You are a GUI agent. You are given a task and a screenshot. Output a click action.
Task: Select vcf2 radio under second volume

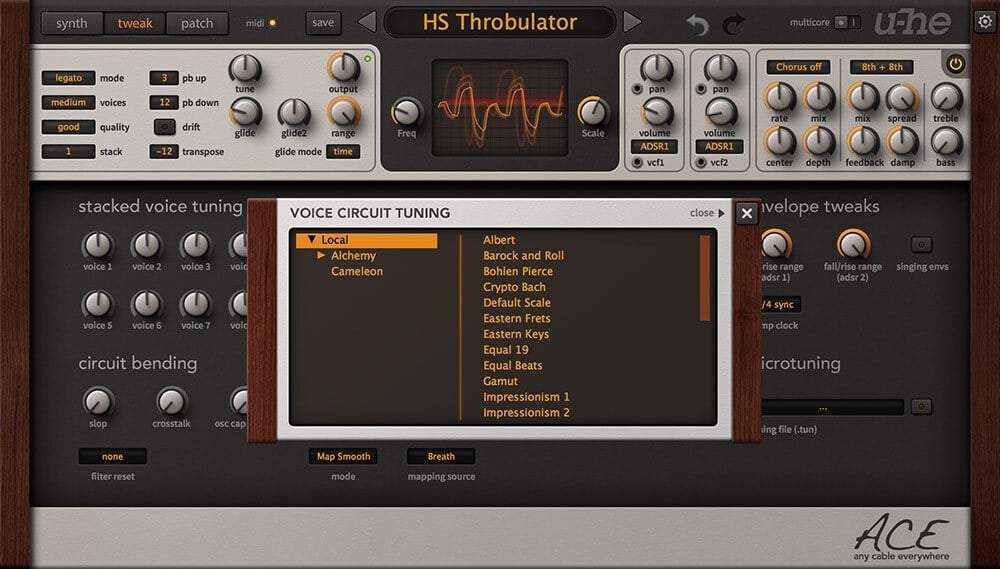(701, 163)
